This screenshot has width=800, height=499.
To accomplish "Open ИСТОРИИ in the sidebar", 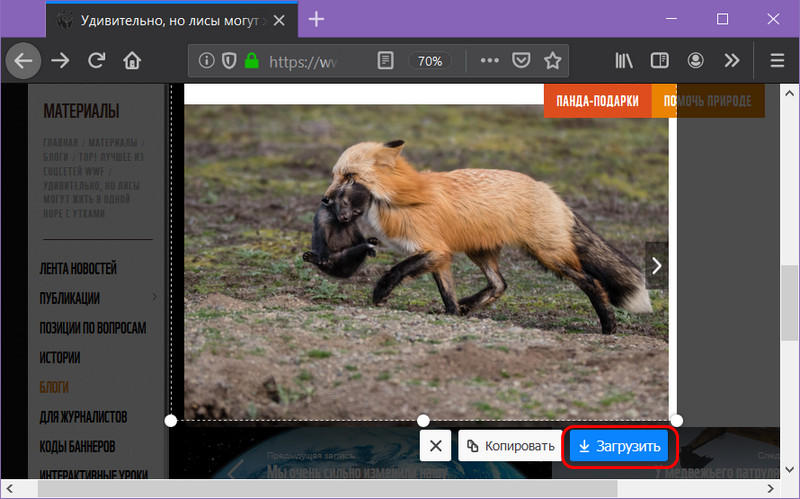I will (x=60, y=358).
